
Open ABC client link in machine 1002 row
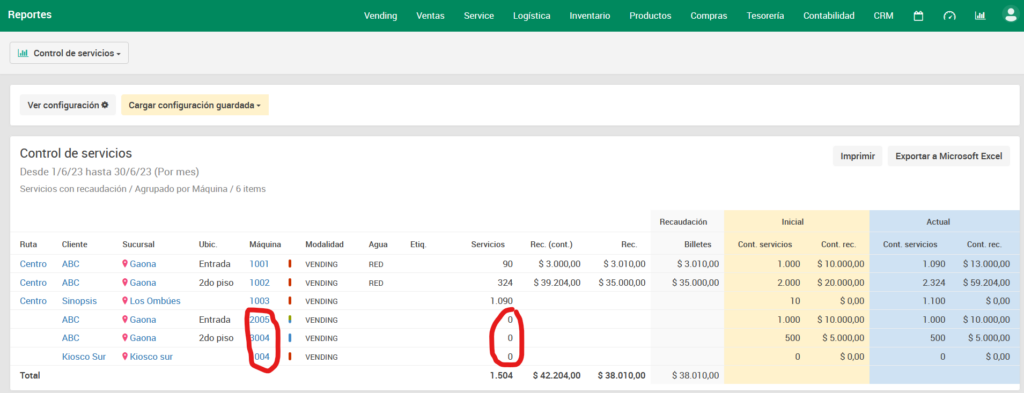71,283
